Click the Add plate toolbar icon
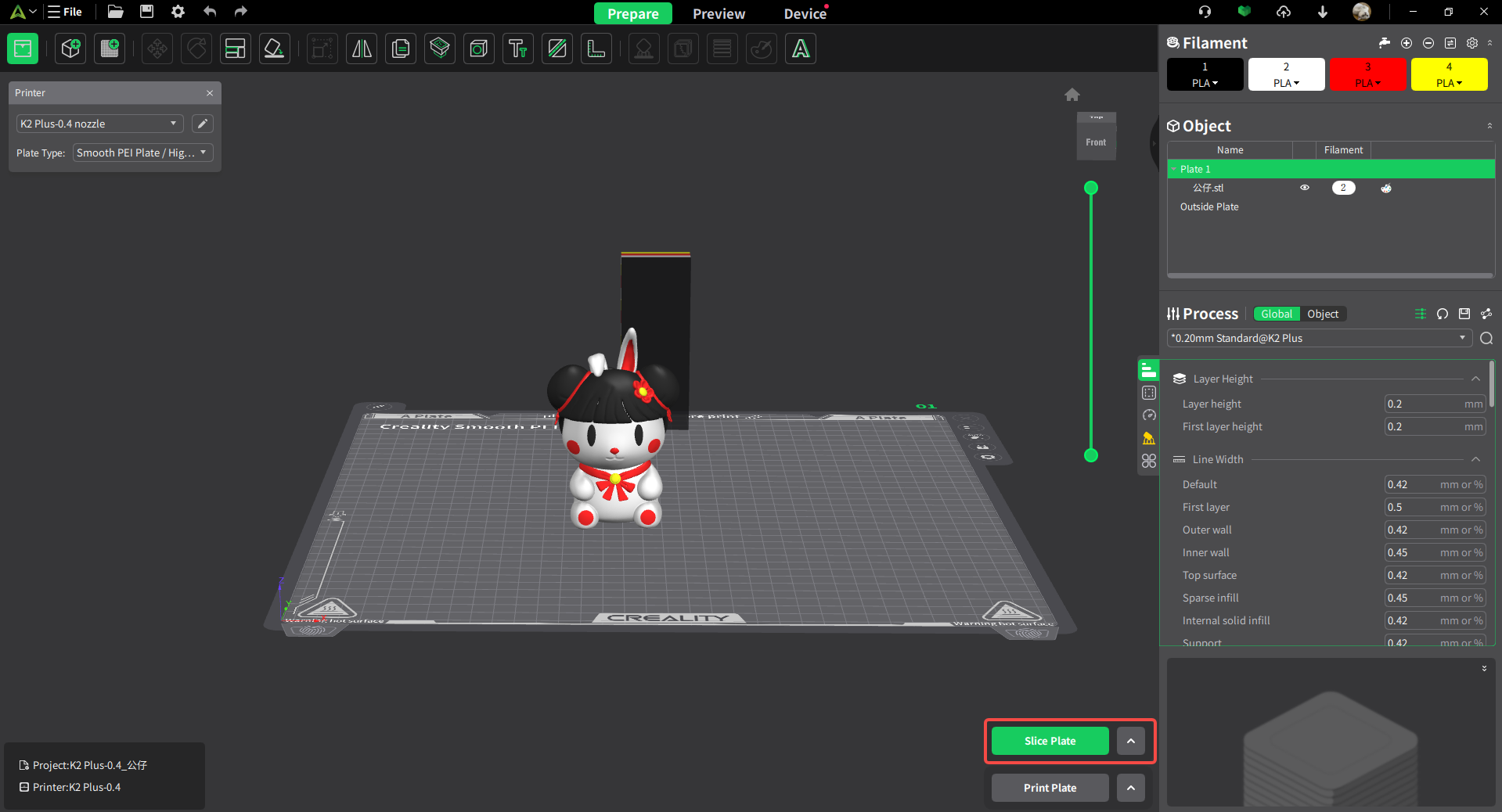The height and width of the screenshot is (812, 1502). (110, 49)
